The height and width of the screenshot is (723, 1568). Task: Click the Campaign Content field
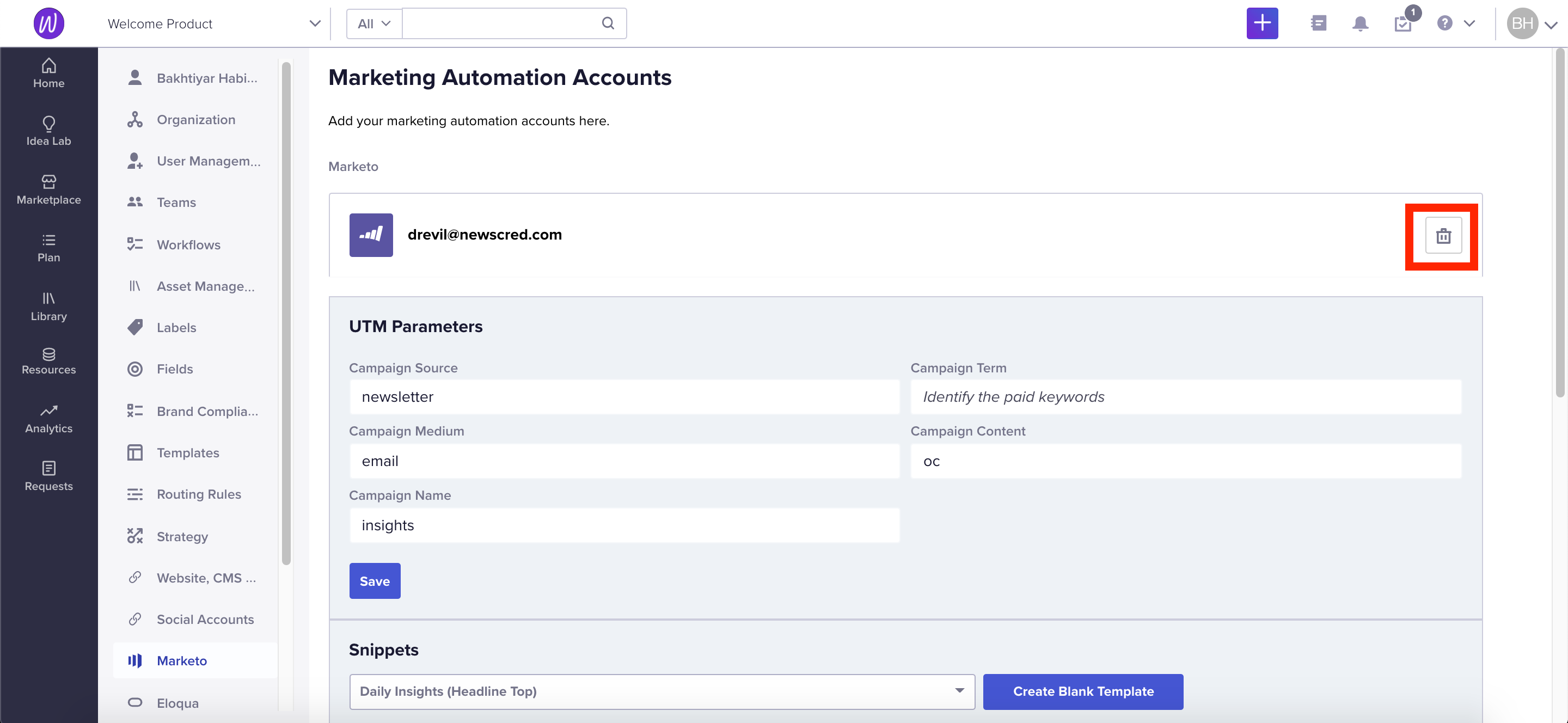(x=1186, y=461)
